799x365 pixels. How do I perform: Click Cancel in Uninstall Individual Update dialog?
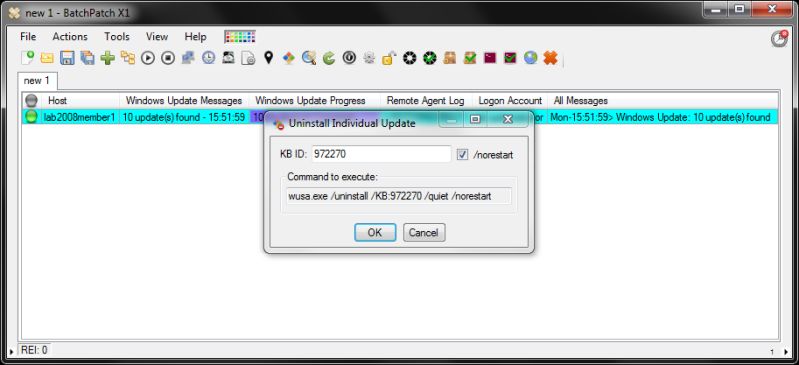click(x=424, y=232)
